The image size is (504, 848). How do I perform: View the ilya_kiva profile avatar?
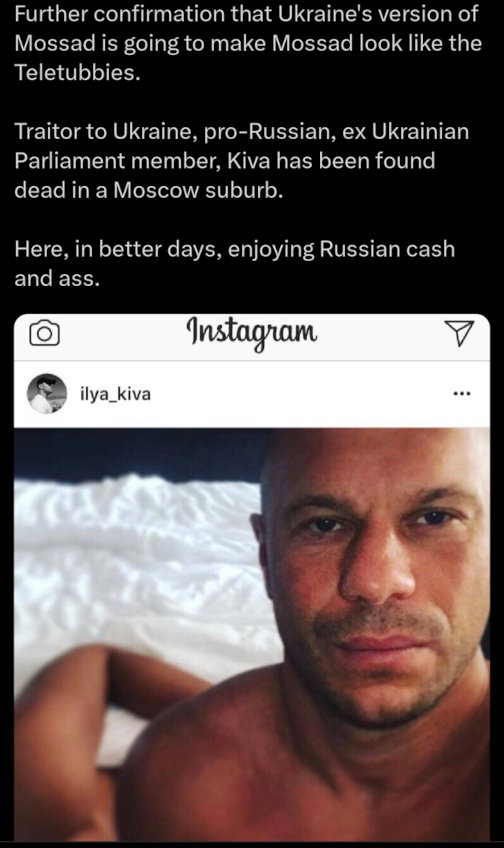point(47,394)
